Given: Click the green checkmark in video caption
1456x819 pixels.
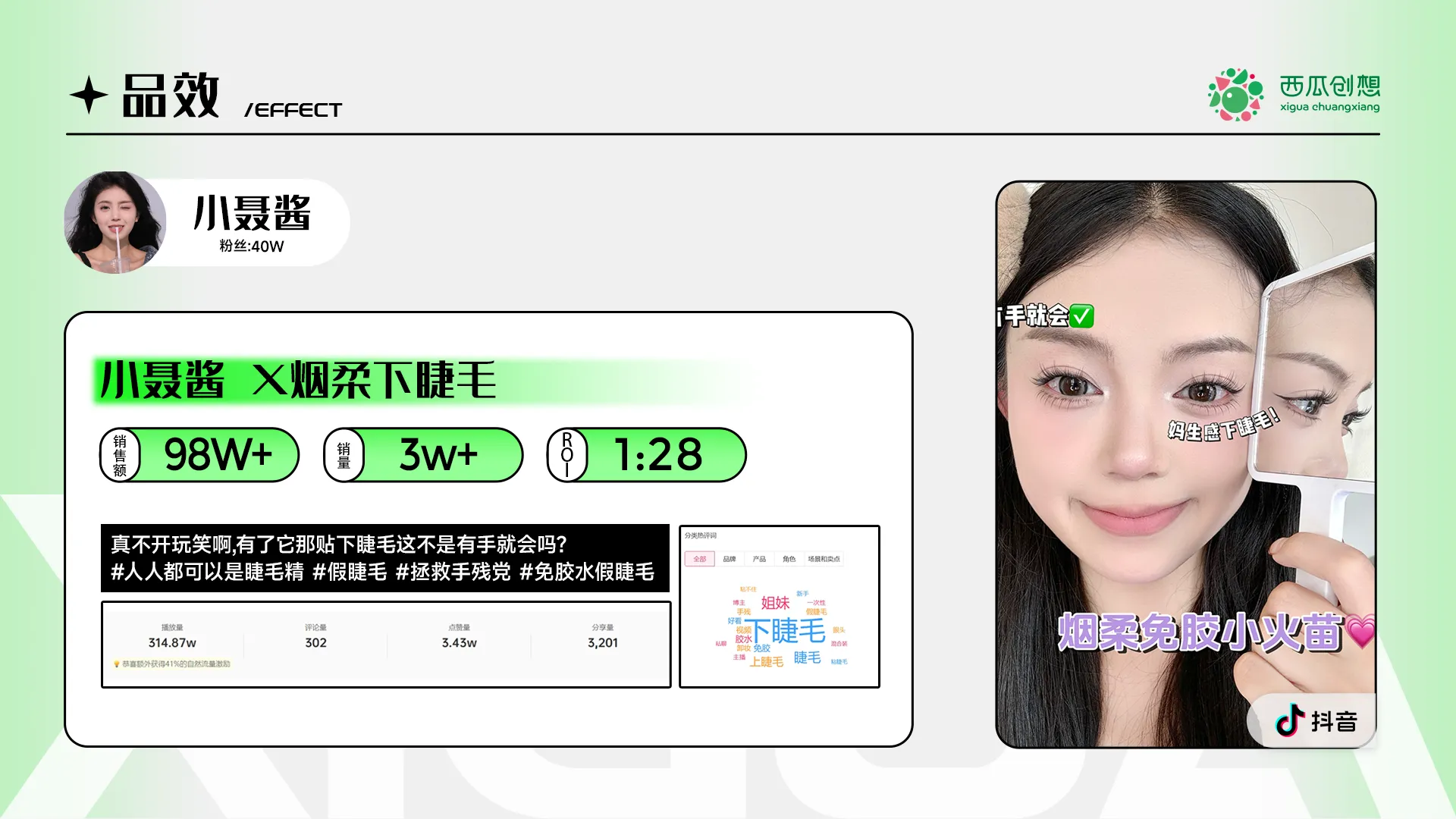Looking at the screenshot, I should 1082,315.
